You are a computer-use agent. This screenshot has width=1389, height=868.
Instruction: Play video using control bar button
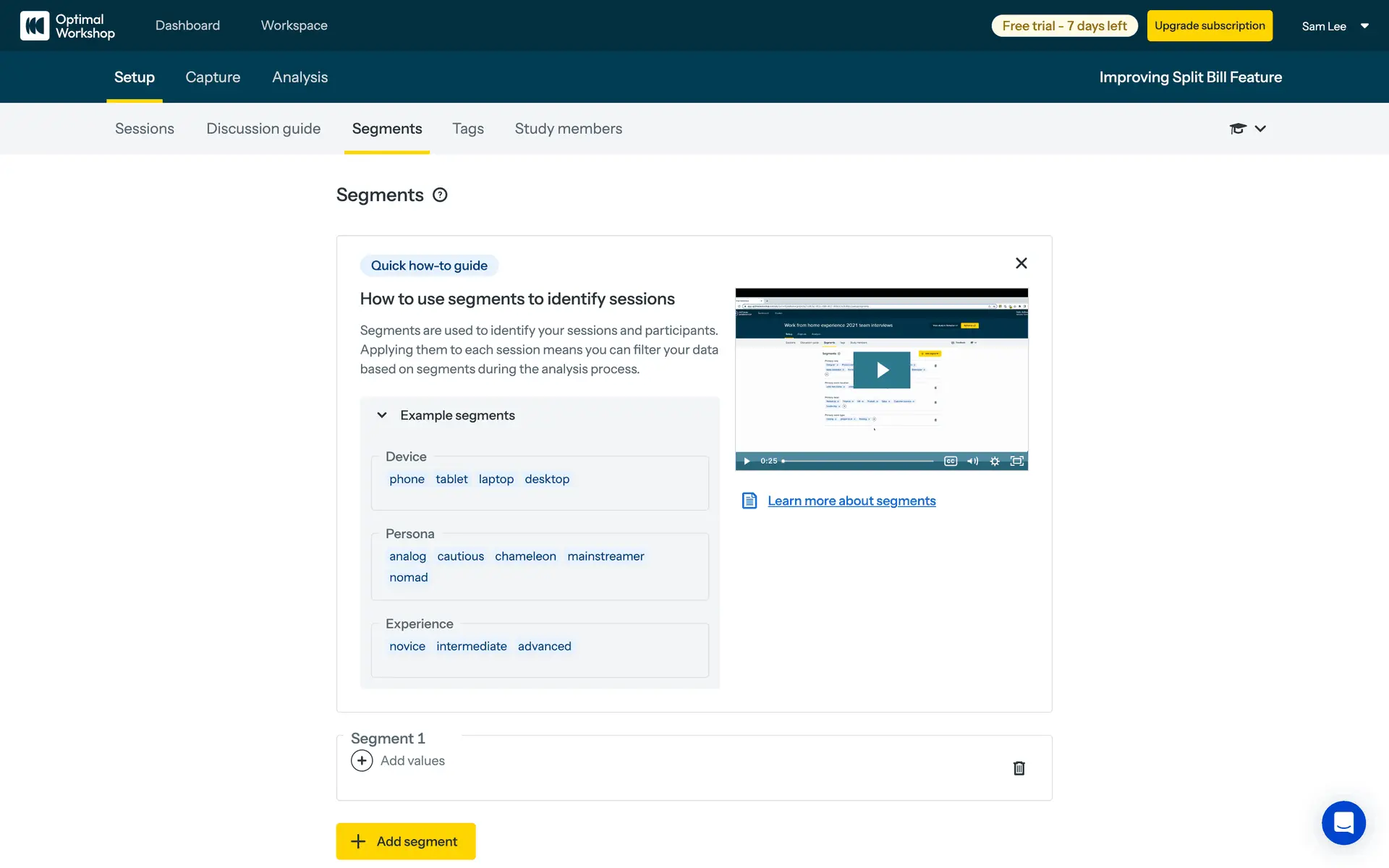point(747,461)
